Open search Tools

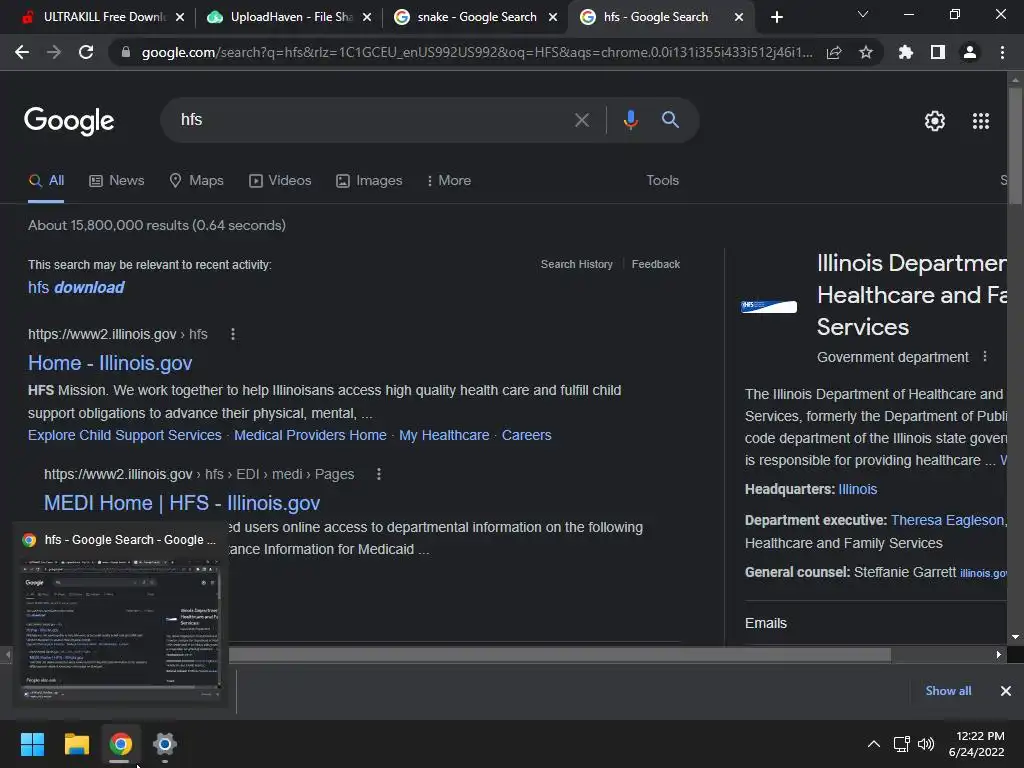tap(662, 181)
